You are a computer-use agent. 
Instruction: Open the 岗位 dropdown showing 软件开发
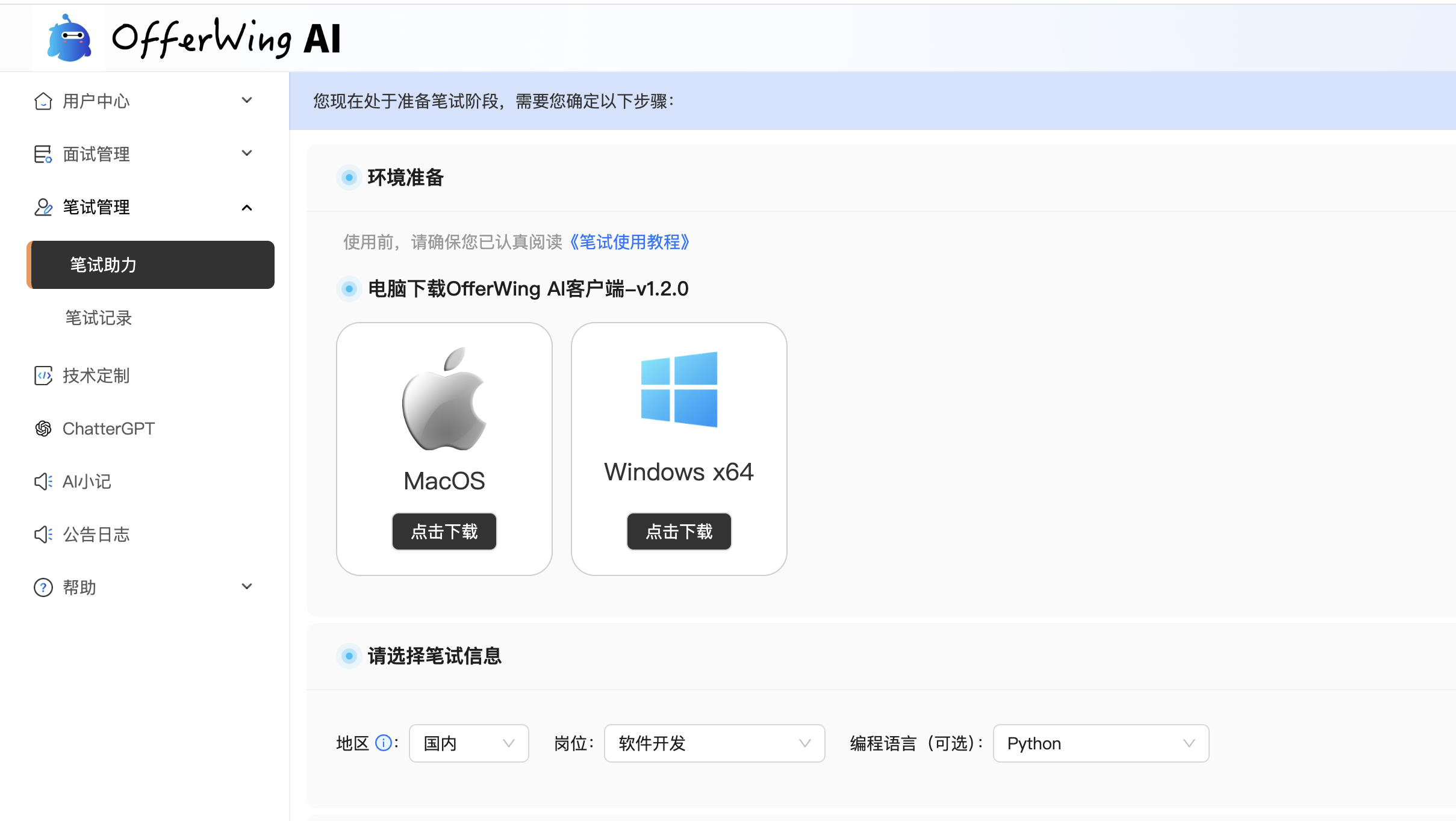pos(714,743)
